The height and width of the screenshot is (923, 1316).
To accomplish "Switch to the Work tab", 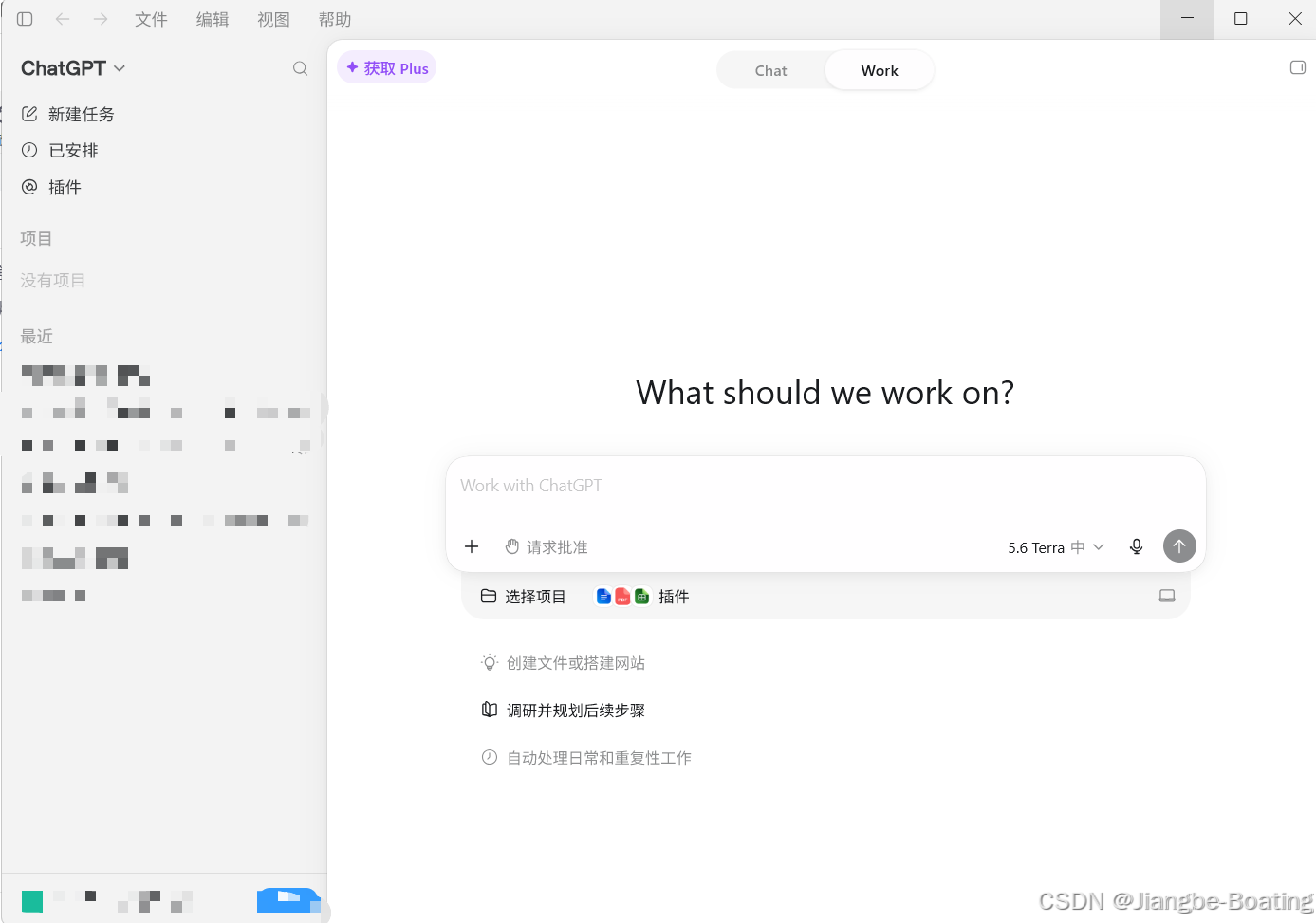I will (x=880, y=70).
